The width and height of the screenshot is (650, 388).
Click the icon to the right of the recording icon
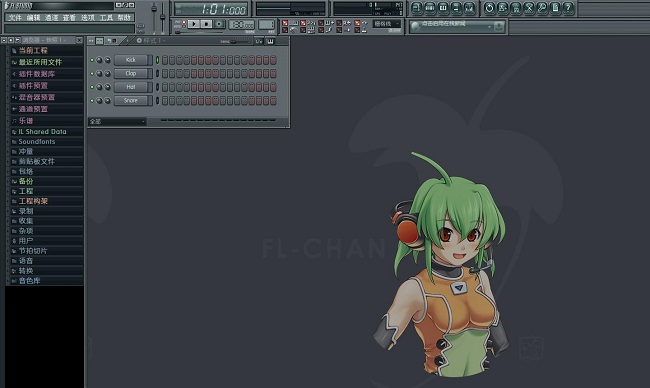[x=516, y=8]
